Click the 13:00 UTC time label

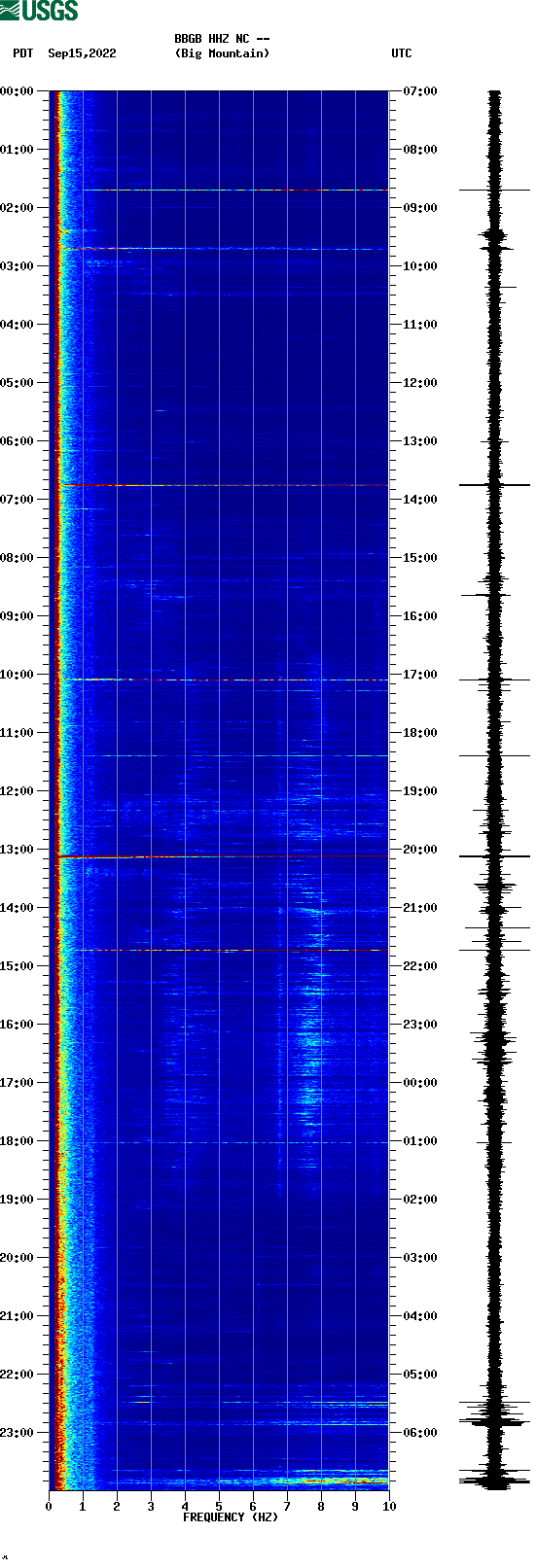[420, 441]
